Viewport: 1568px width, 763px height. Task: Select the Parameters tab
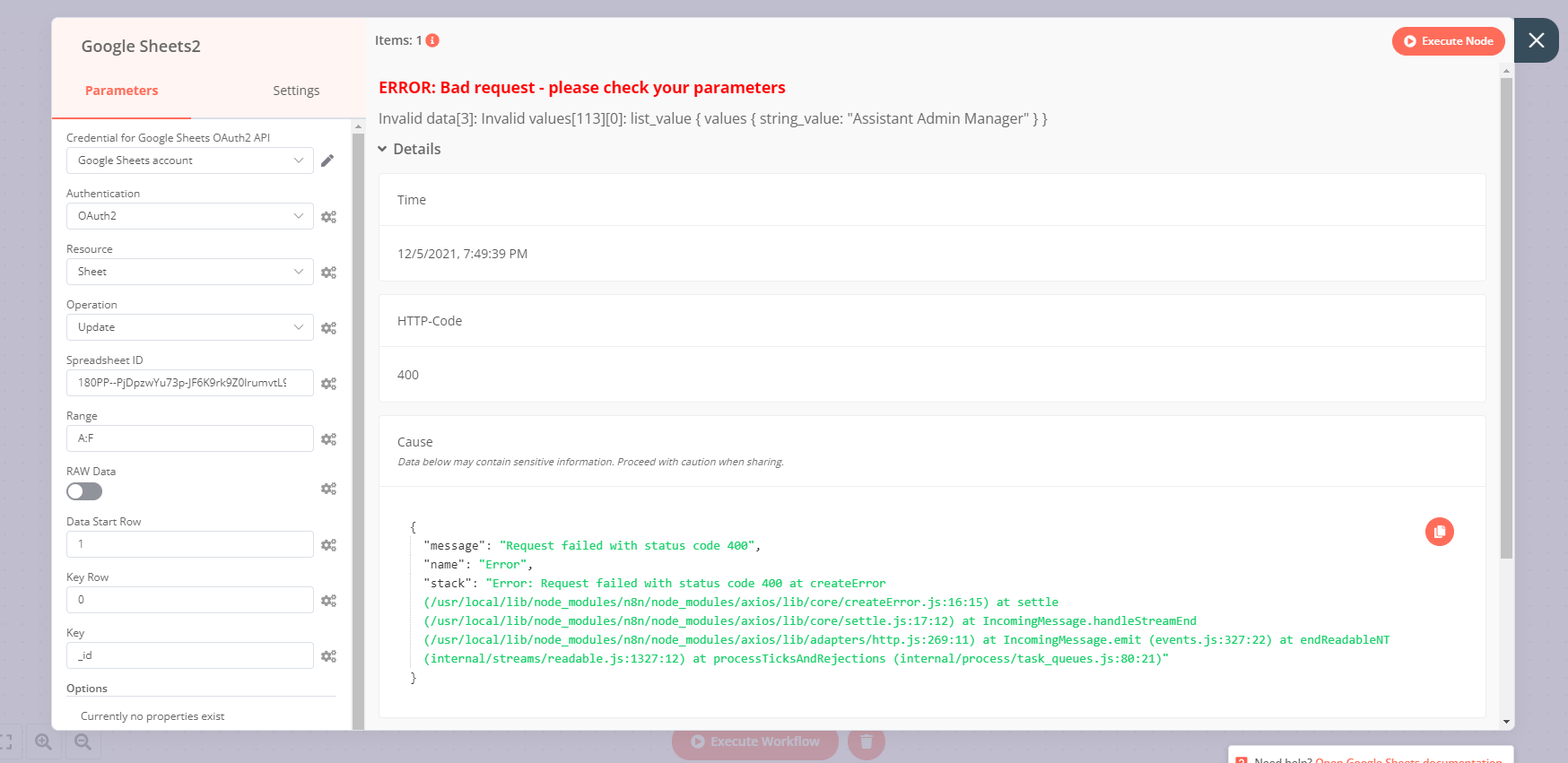click(121, 91)
